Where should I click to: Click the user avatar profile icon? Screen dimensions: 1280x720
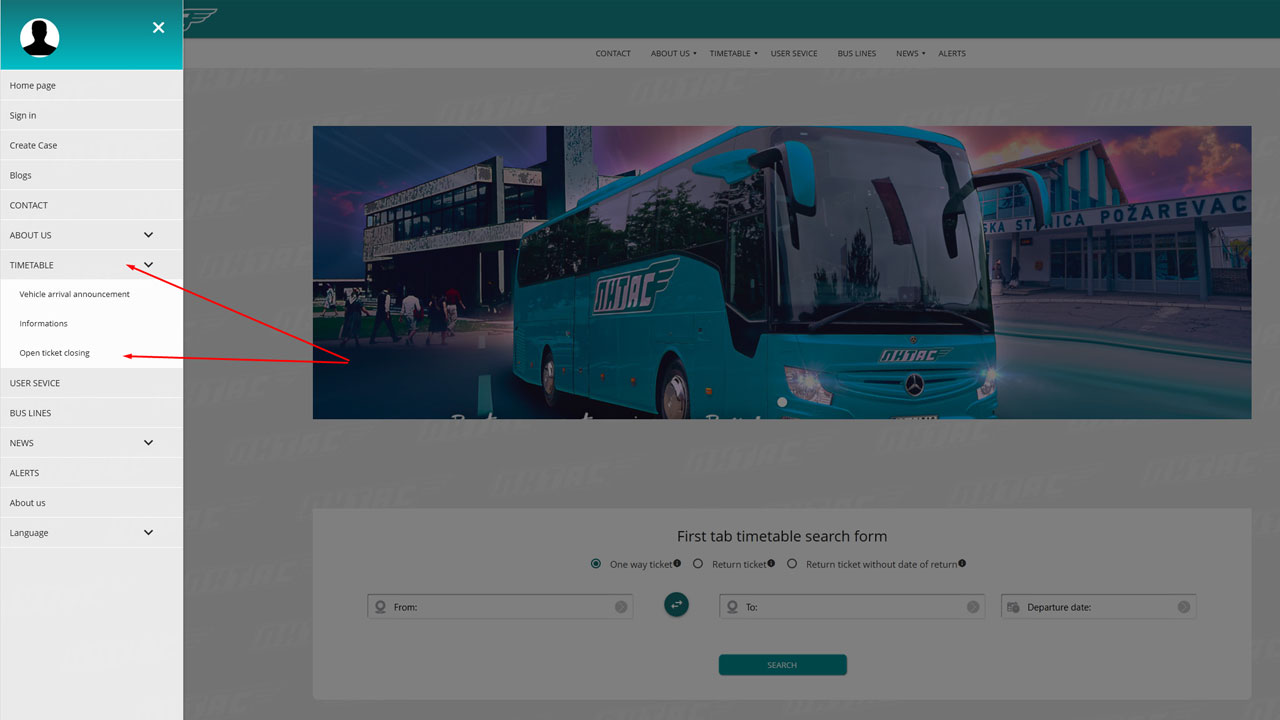coord(40,38)
